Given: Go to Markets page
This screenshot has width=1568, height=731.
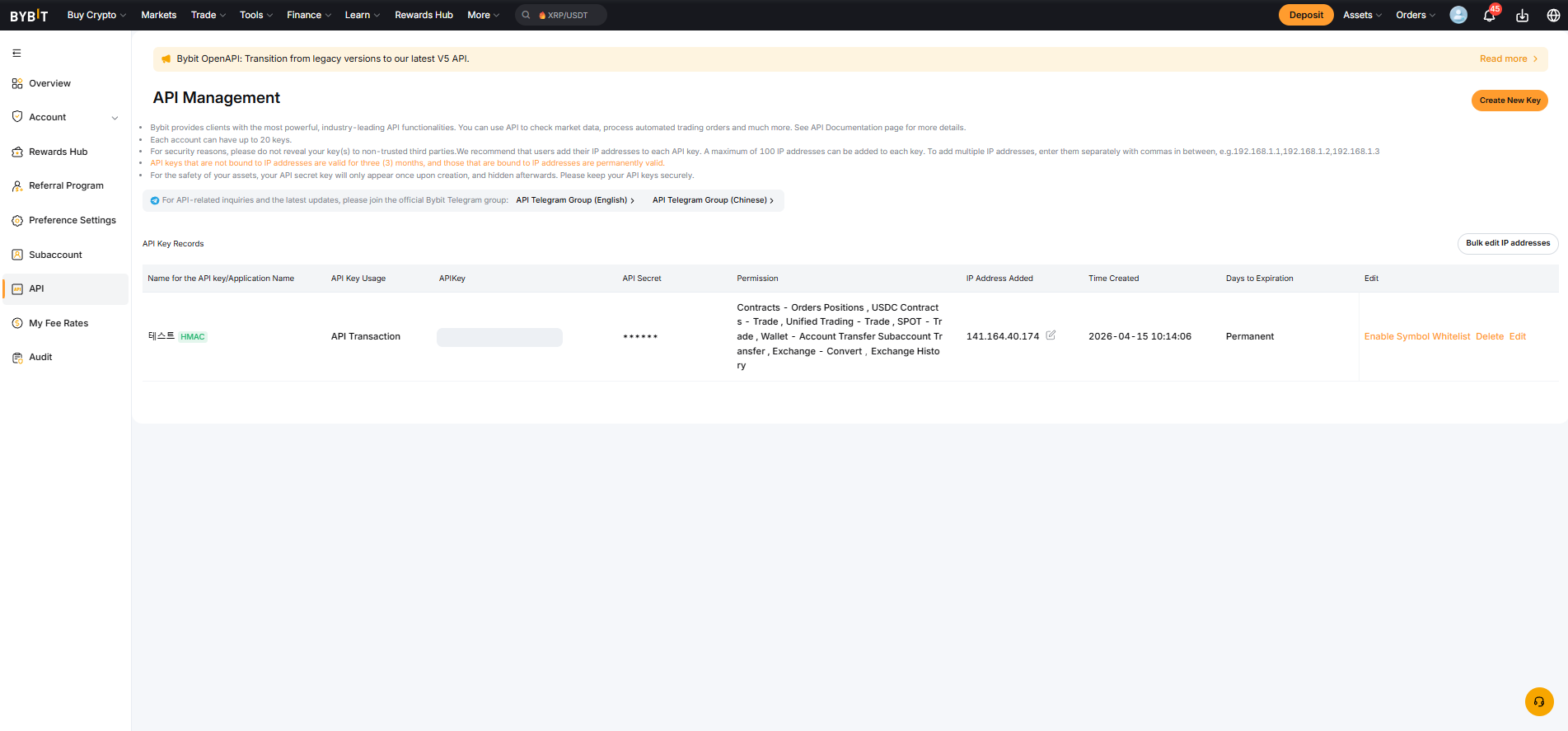Looking at the screenshot, I should click(x=159, y=15).
